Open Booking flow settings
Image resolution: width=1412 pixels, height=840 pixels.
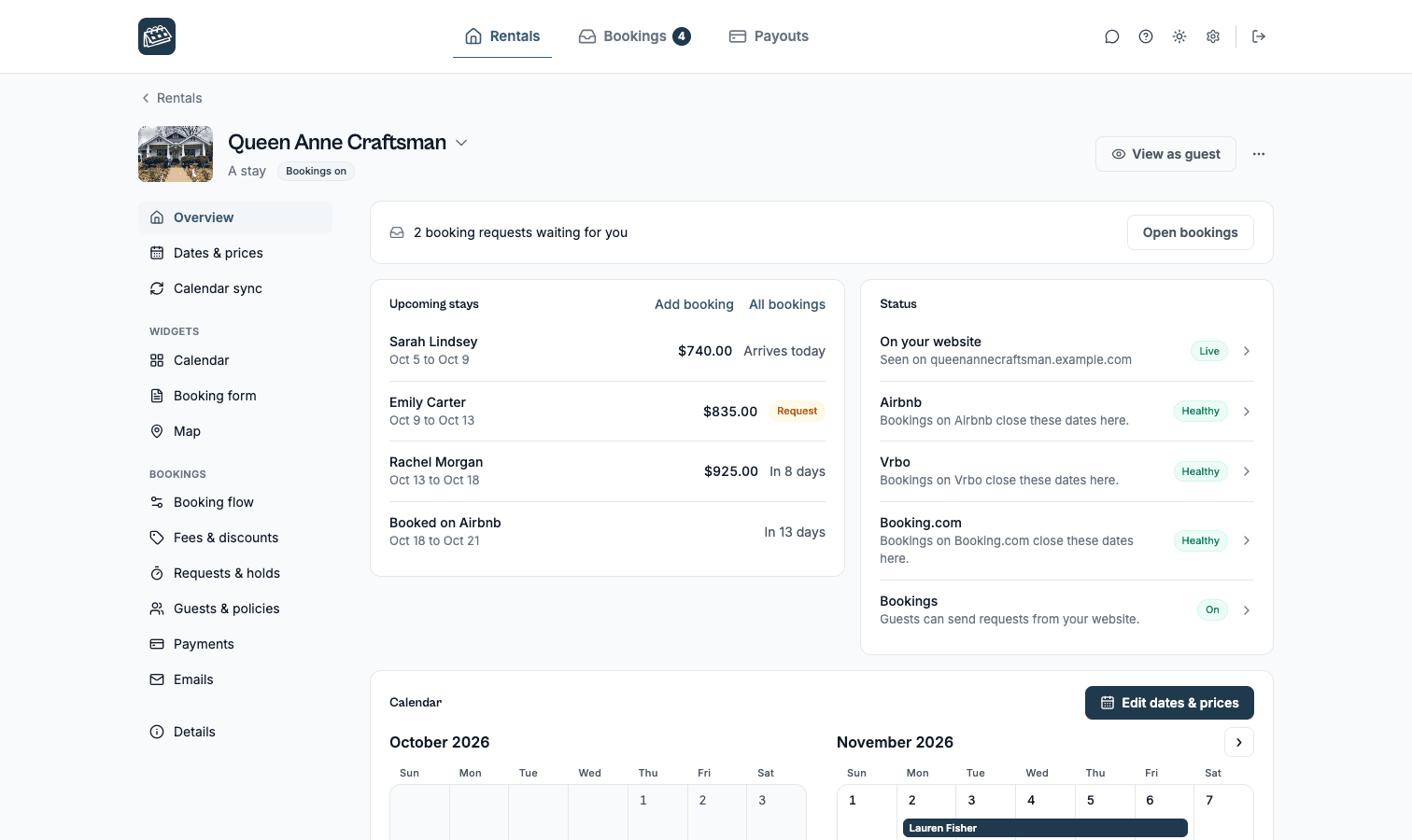[235, 502]
